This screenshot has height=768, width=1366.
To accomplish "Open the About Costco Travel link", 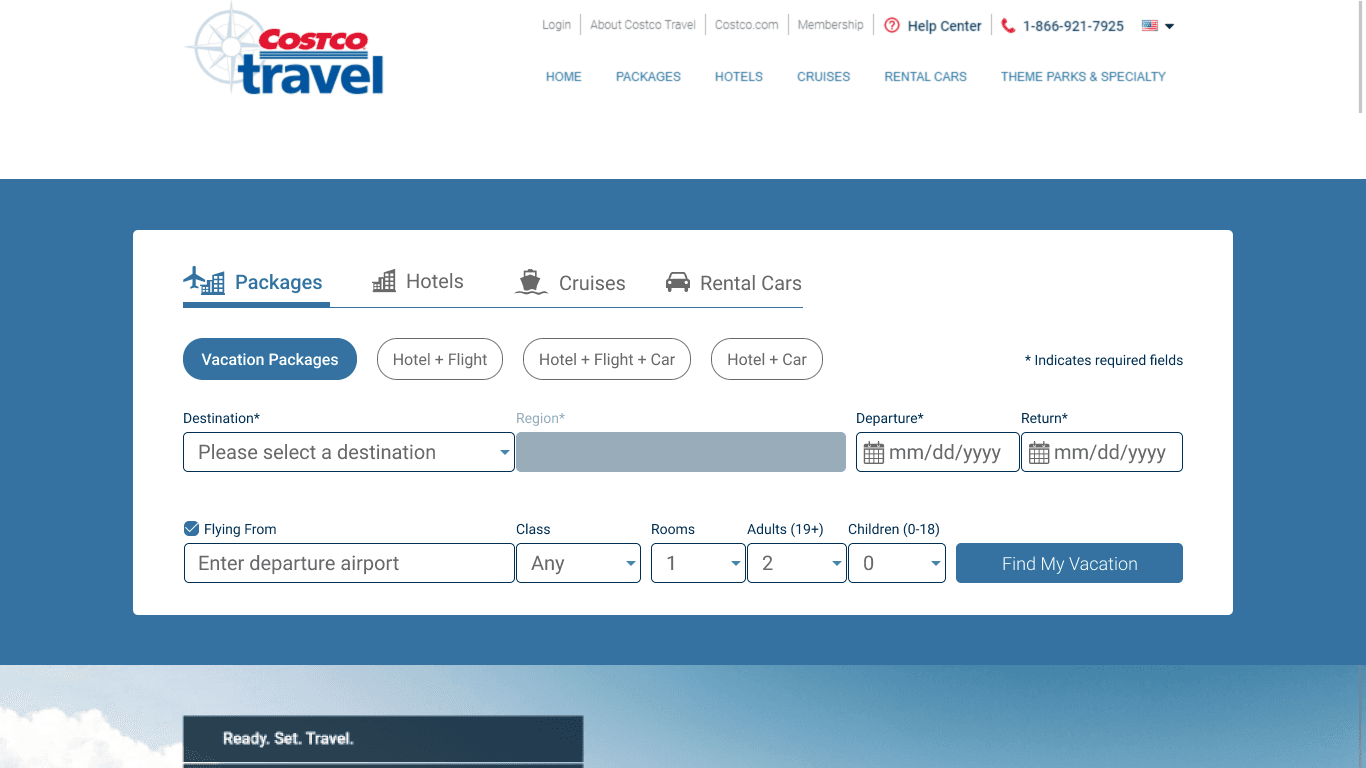I will pyautogui.click(x=643, y=25).
